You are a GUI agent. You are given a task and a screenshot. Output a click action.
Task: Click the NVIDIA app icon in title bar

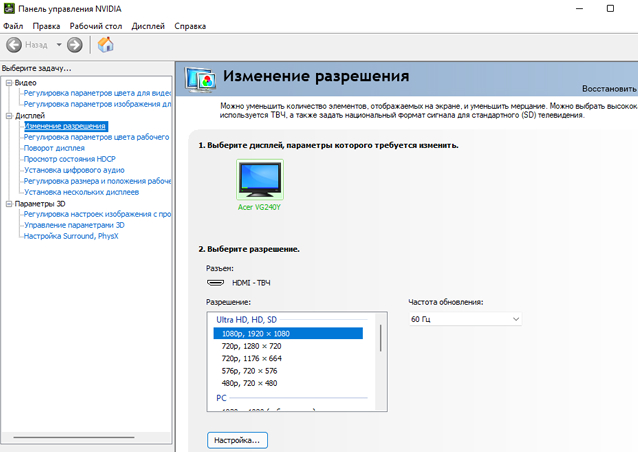pyautogui.click(x=9, y=9)
